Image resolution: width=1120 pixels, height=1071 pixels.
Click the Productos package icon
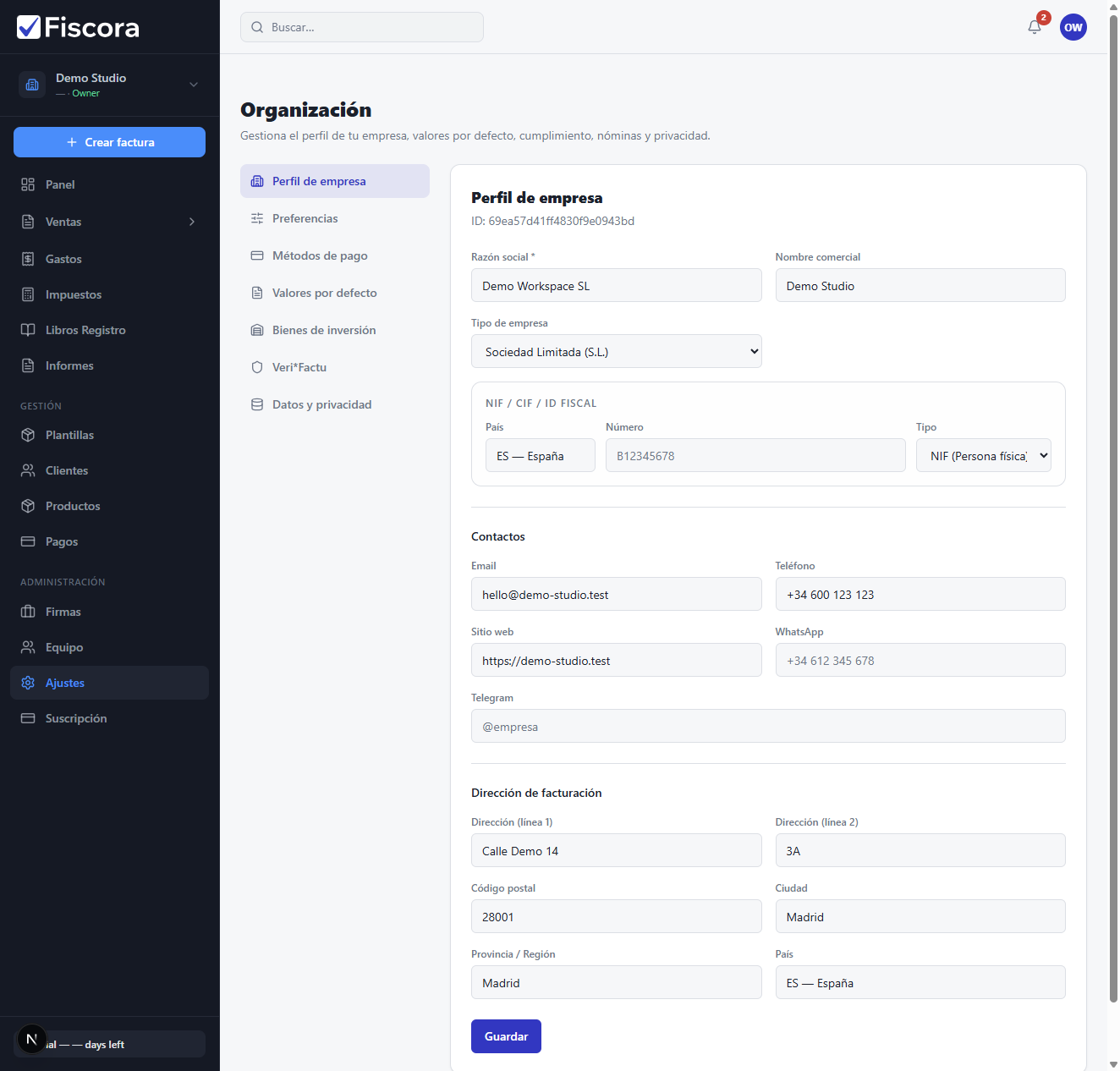[28, 506]
